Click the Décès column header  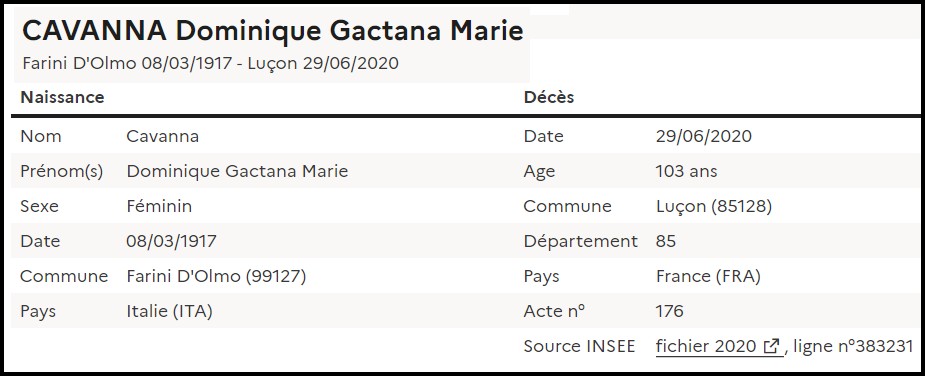click(x=549, y=97)
